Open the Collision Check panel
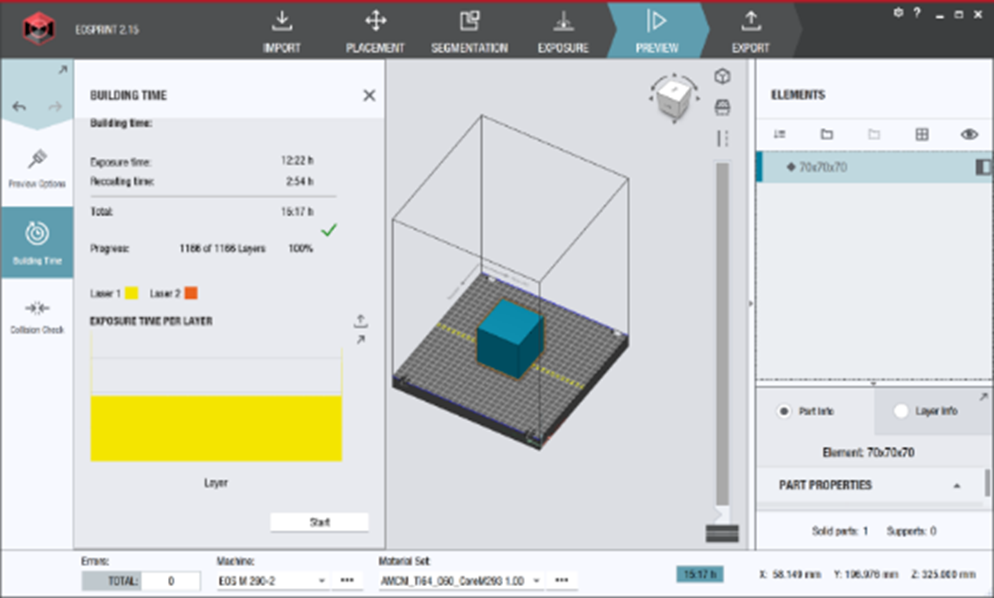Screen dimensions: 994x598 click(37, 315)
